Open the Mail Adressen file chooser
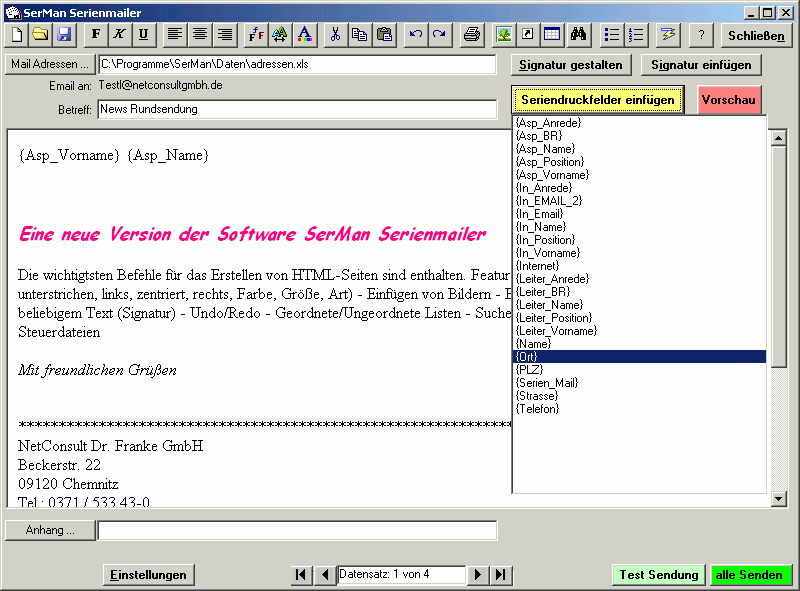This screenshot has height=591, width=800. click(50, 64)
